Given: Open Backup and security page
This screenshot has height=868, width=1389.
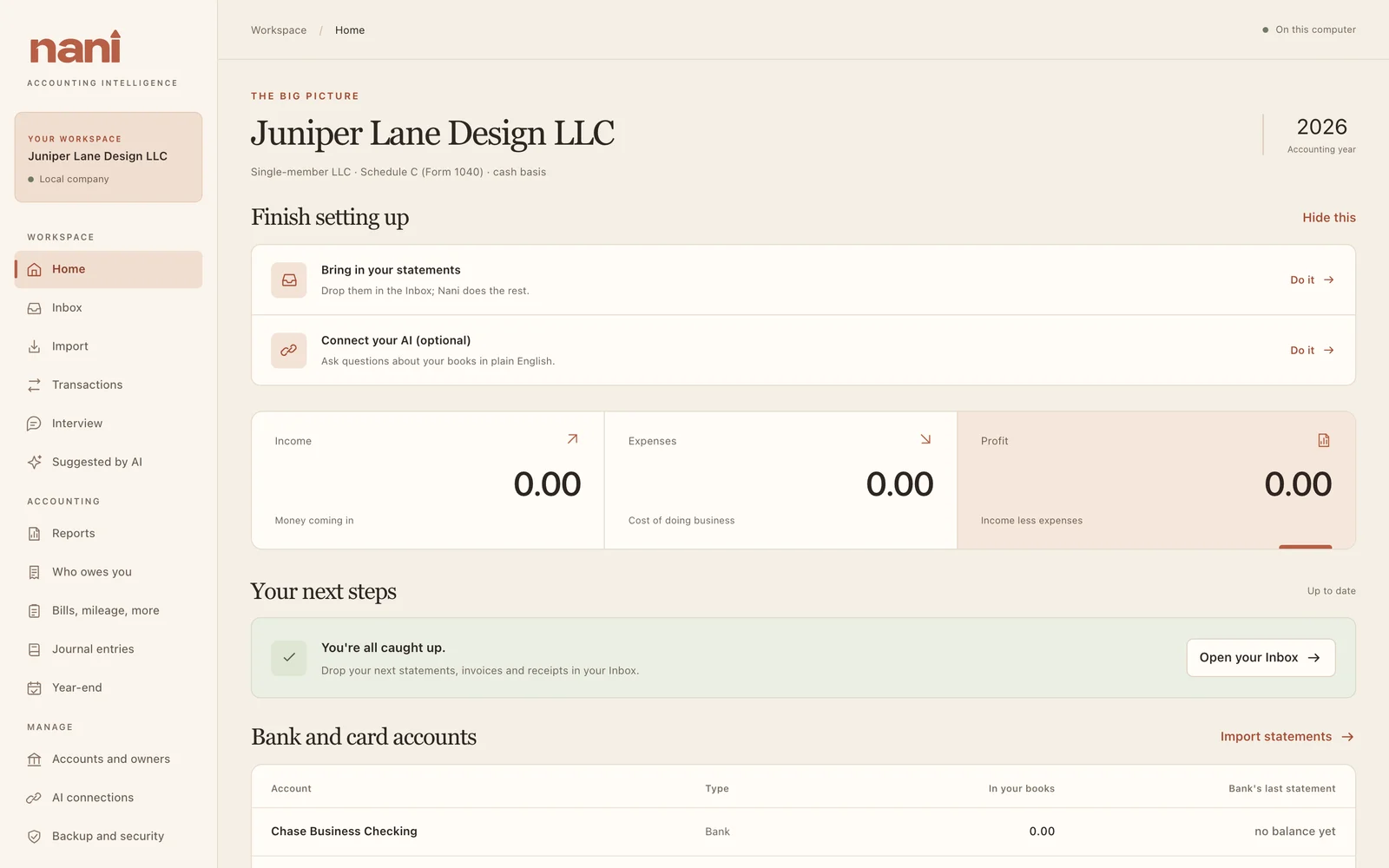Looking at the screenshot, I should click(109, 837).
